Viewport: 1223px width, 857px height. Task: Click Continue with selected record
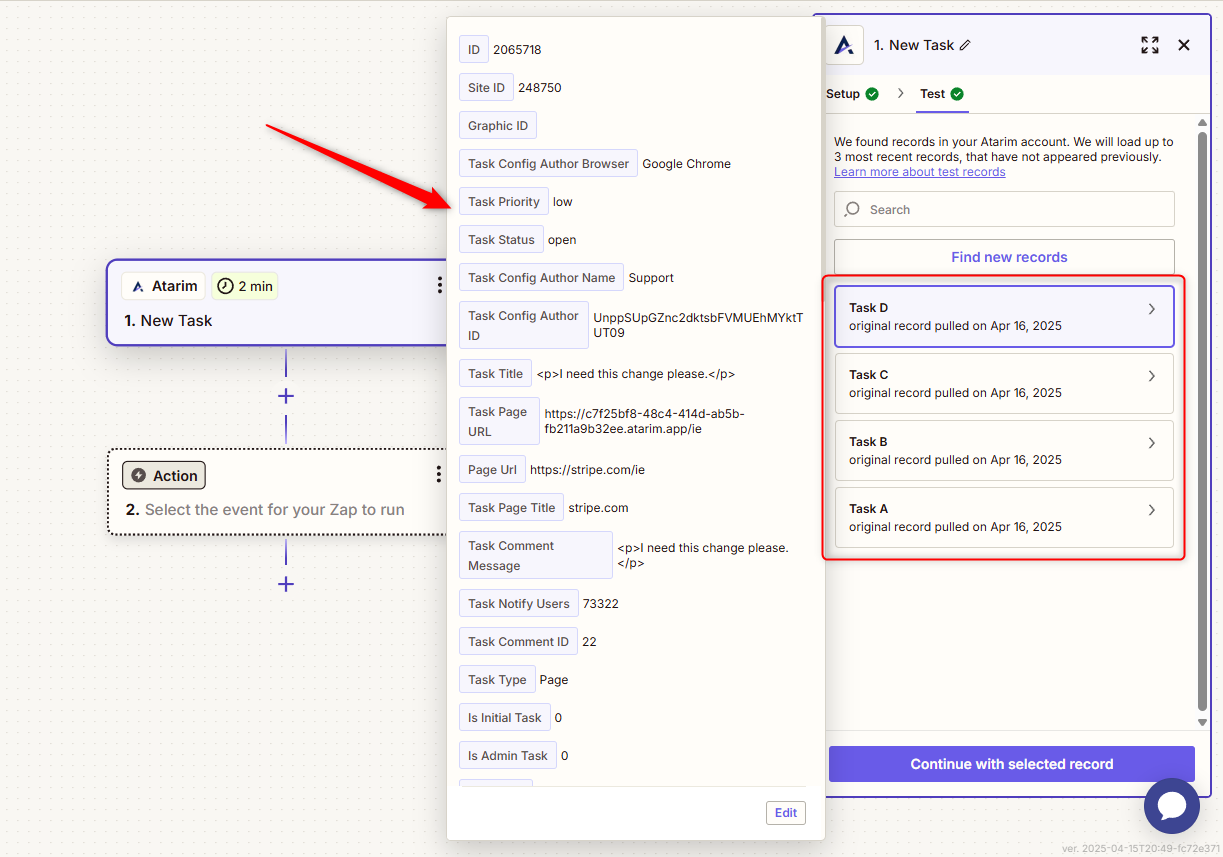point(1011,764)
